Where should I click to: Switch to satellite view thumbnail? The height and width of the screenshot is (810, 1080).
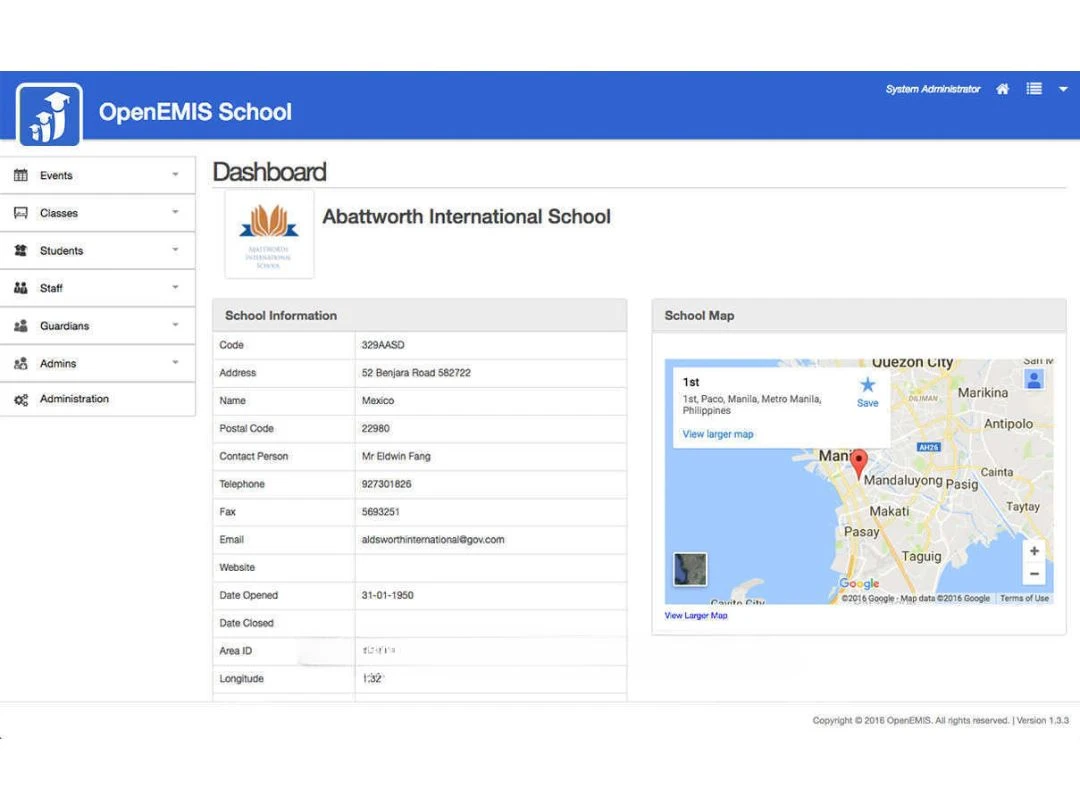pos(690,569)
